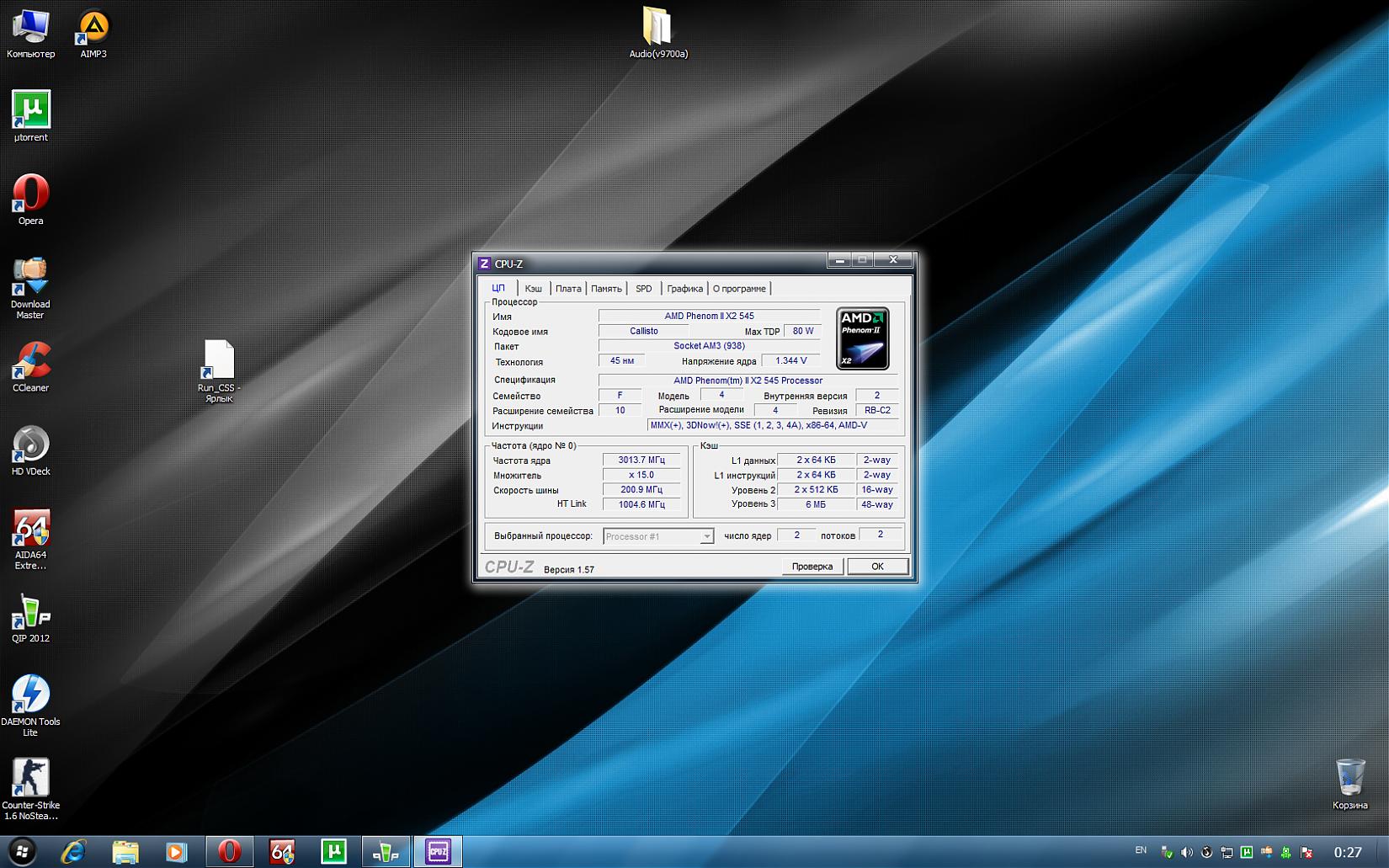Open the Графика tab
Screen dimensions: 1389x868
click(x=684, y=289)
